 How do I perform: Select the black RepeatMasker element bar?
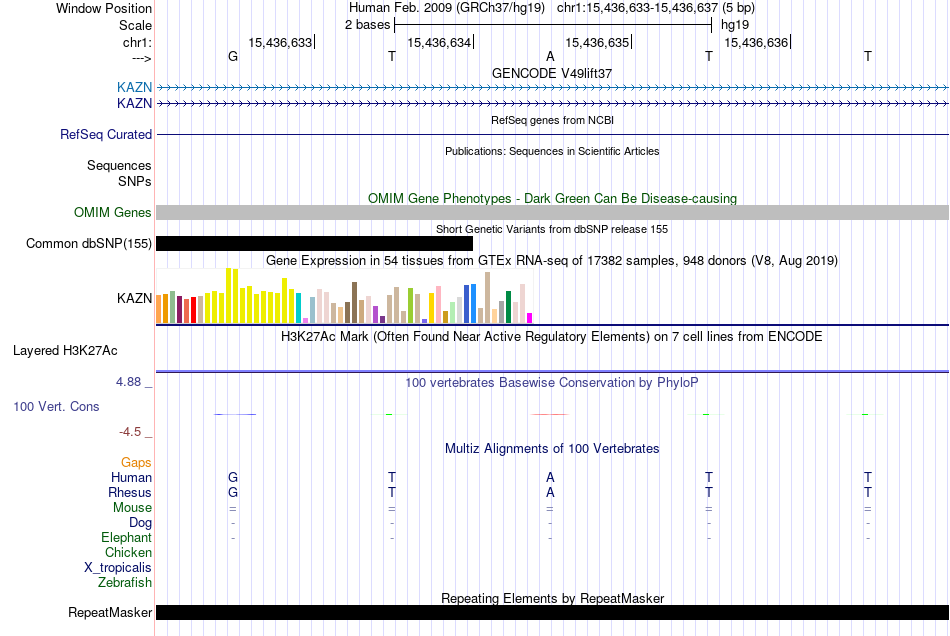tap(553, 612)
